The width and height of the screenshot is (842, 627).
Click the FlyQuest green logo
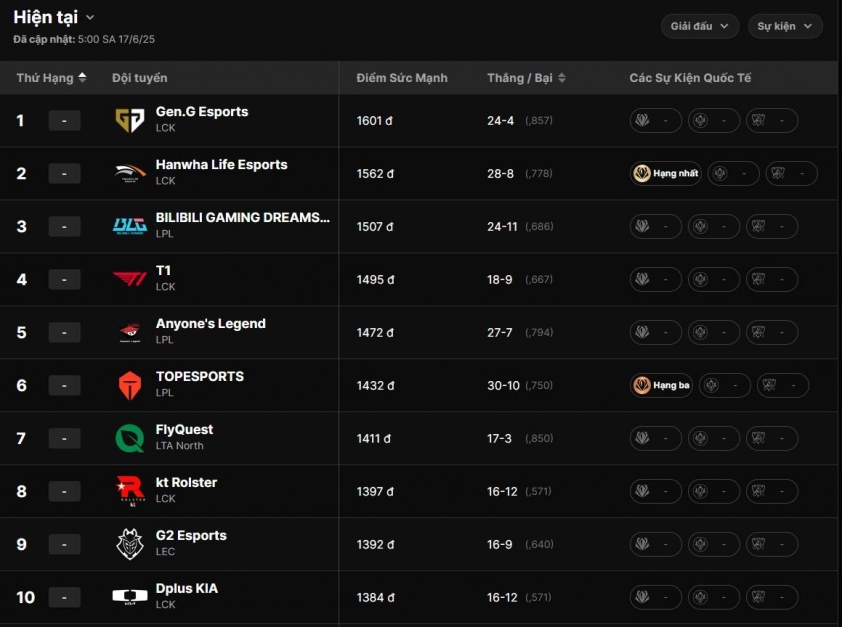(x=130, y=438)
